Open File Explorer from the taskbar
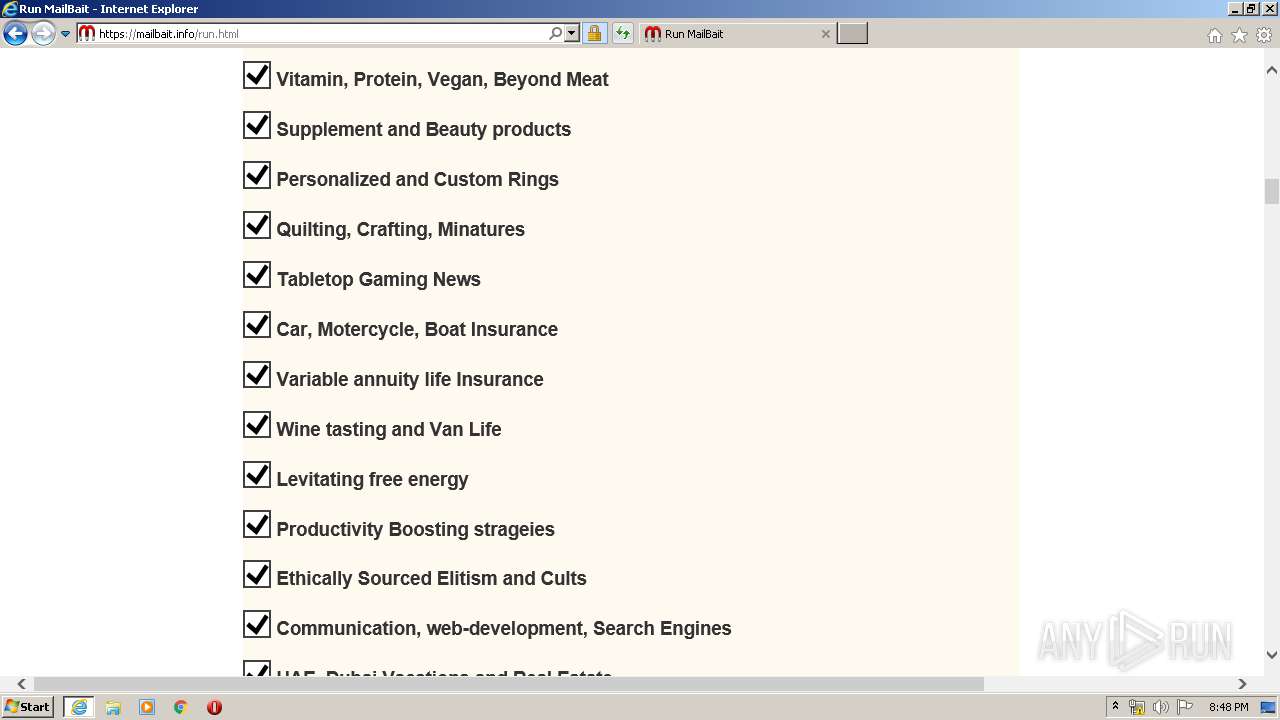 coord(113,707)
